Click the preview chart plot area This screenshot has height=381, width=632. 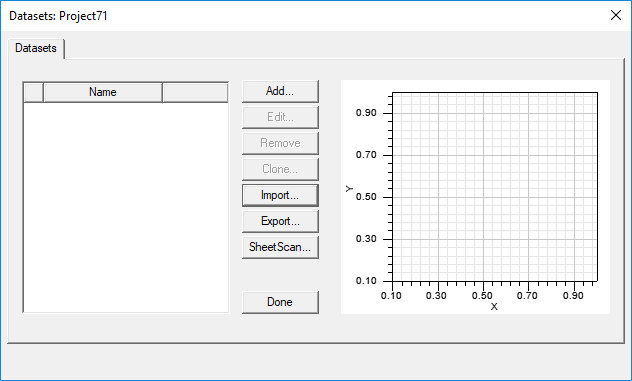tap(495, 187)
